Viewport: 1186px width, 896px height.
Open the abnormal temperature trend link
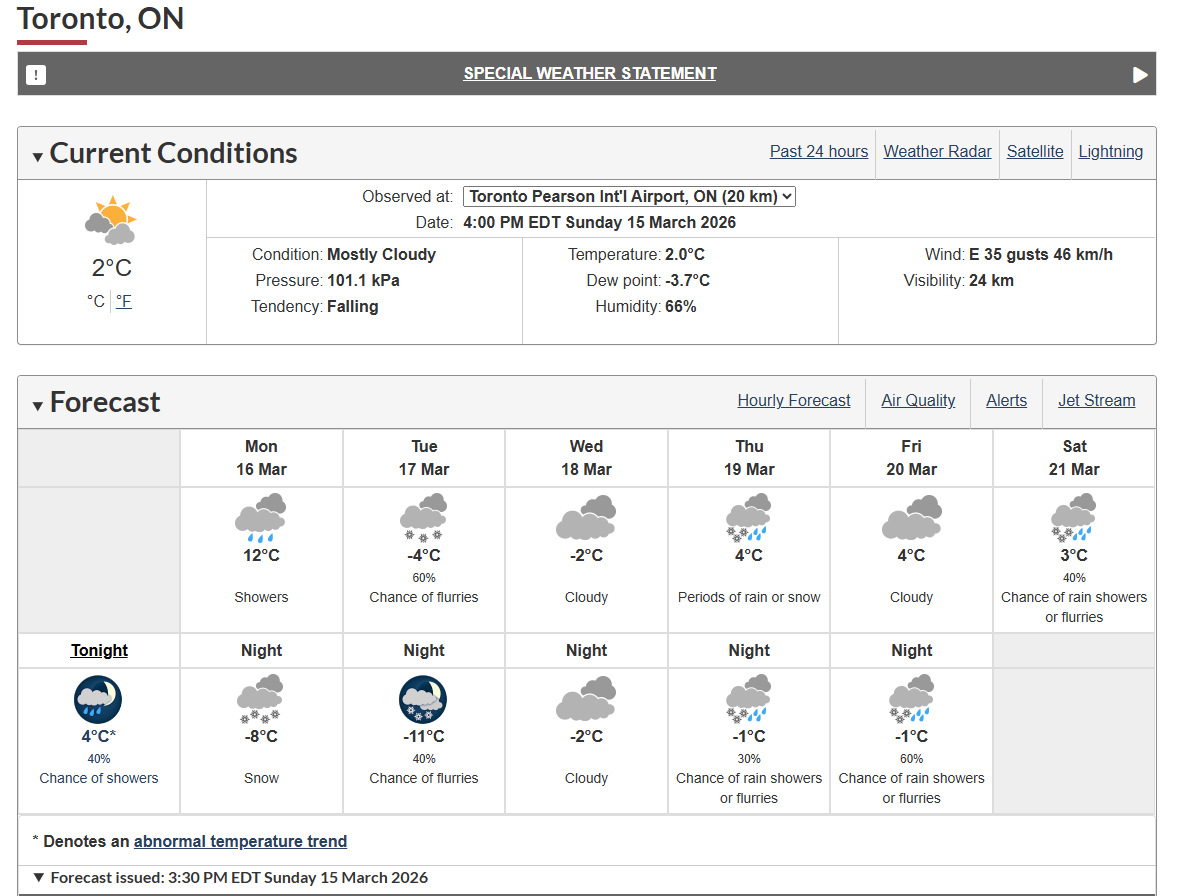(x=240, y=842)
